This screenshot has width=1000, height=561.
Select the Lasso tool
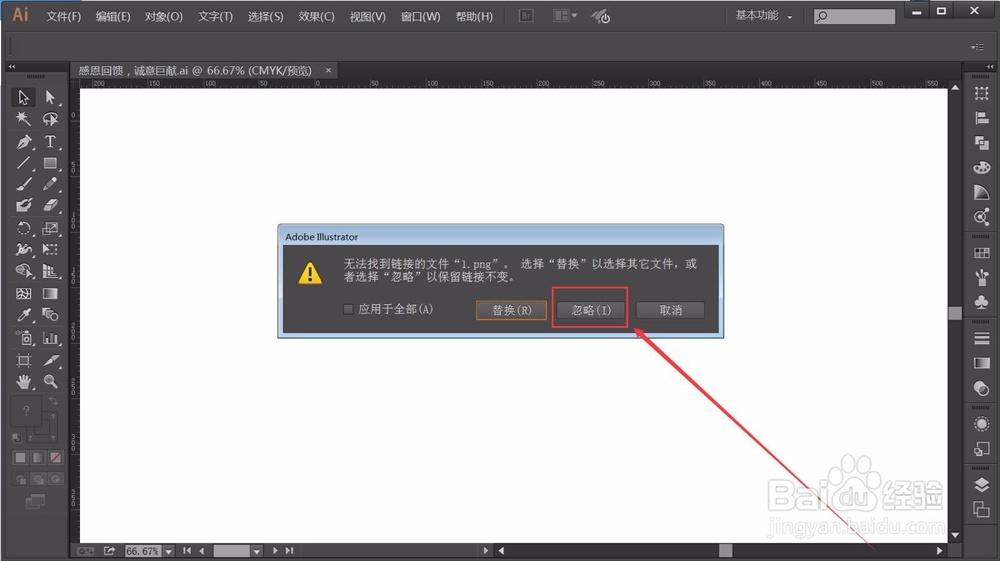[x=50, y=119]
